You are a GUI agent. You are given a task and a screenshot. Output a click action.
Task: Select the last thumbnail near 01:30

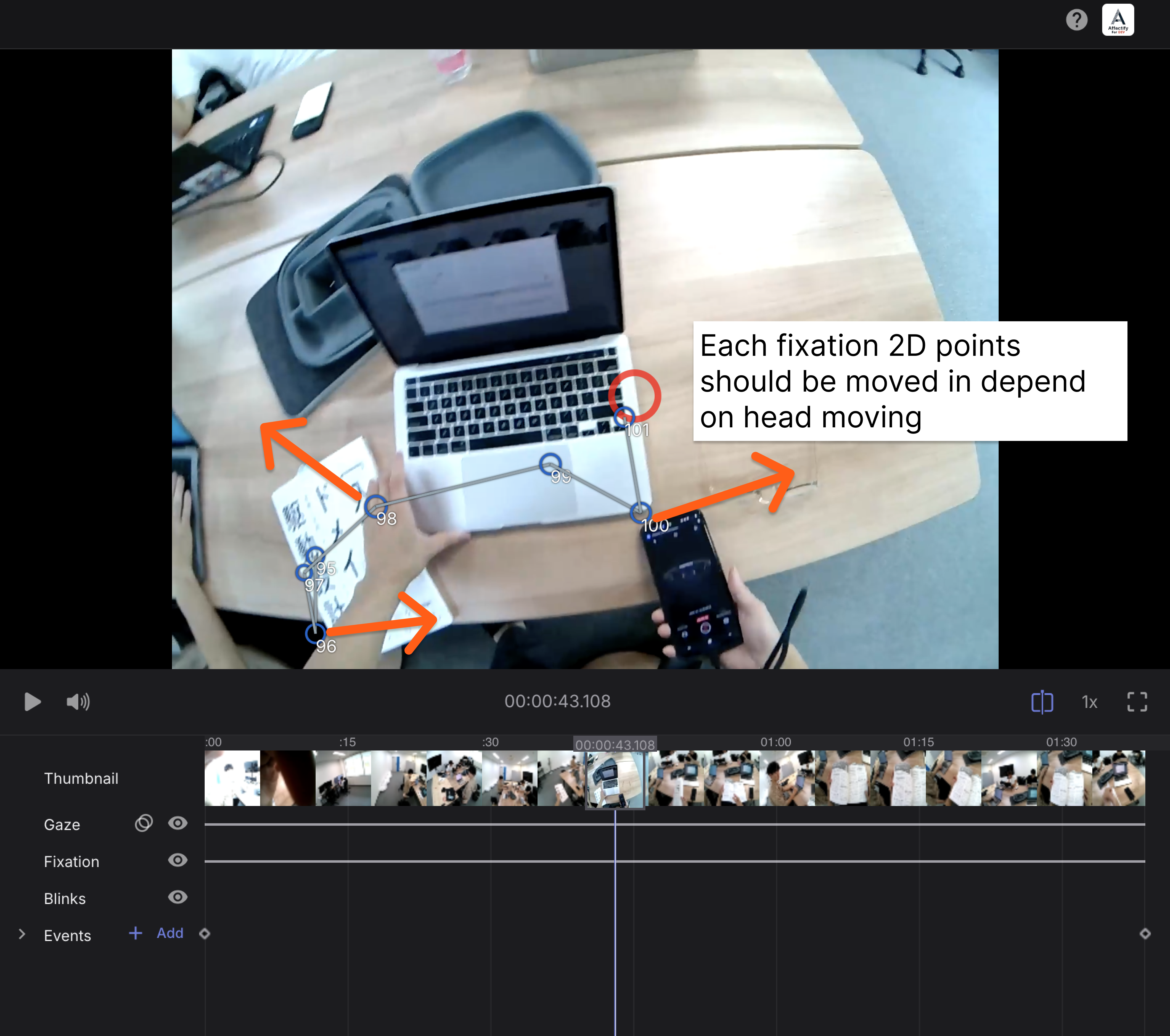1119,778
